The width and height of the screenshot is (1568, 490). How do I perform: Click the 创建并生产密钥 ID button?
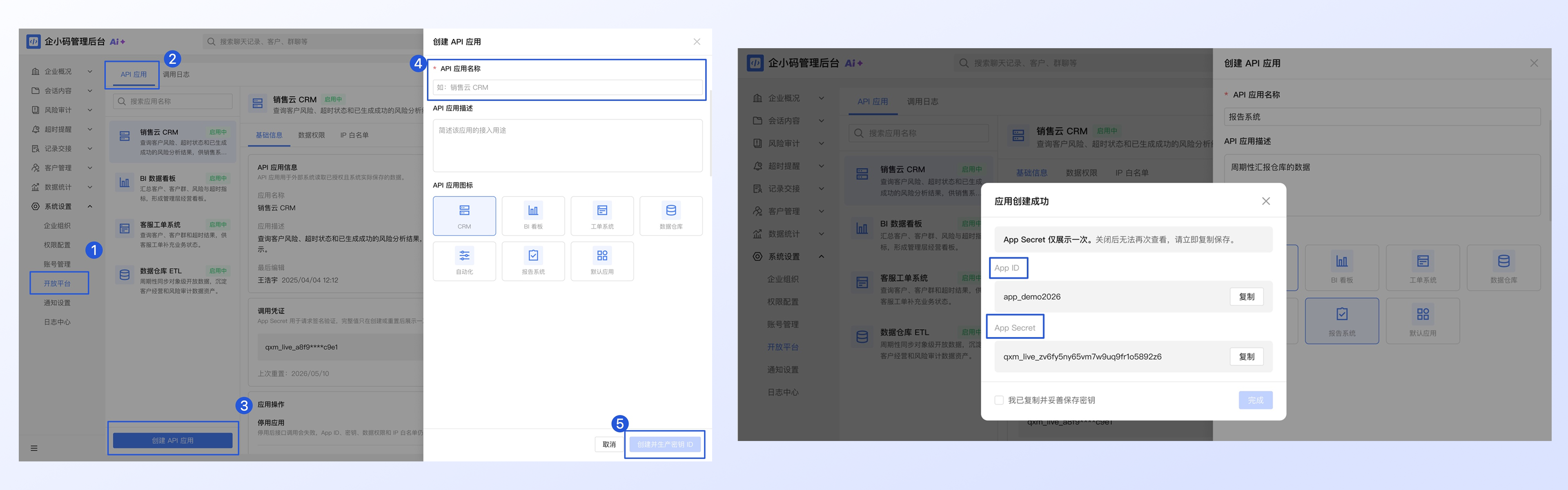pyautogui.click(x=665, y=444)
